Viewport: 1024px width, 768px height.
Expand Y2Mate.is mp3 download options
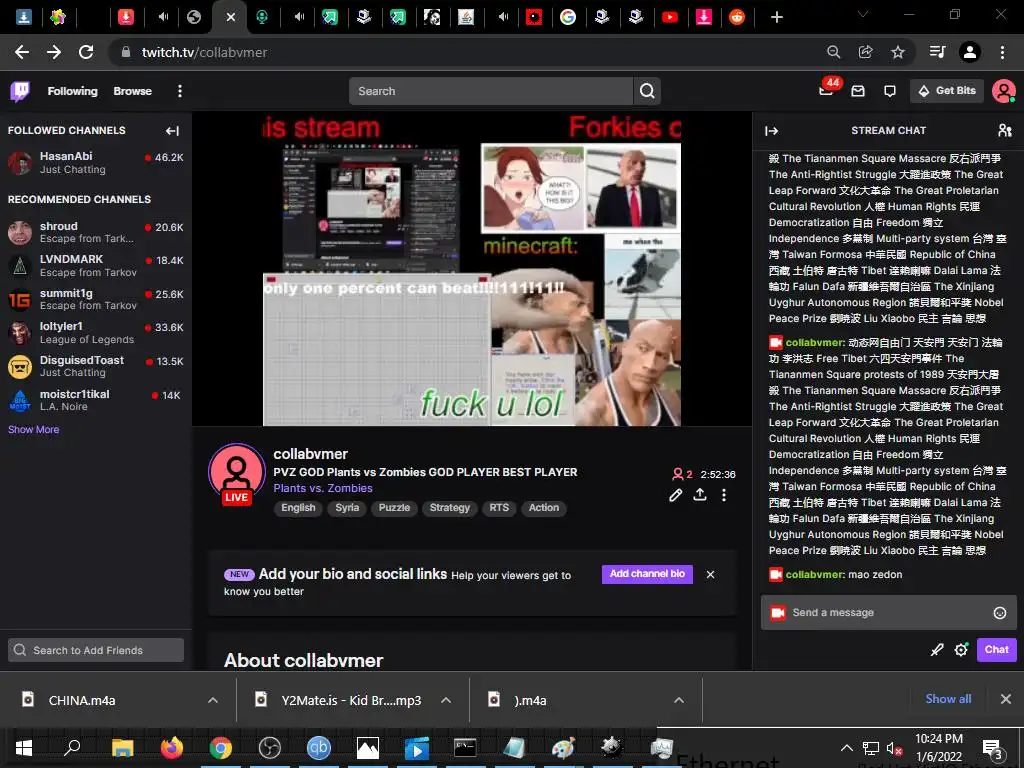(x=445, y=700)
